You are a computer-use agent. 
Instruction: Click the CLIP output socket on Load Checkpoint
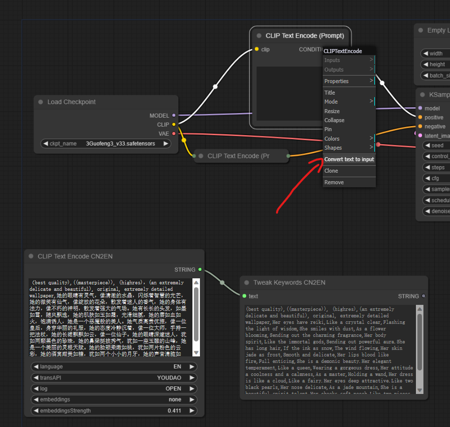point(174,124)
